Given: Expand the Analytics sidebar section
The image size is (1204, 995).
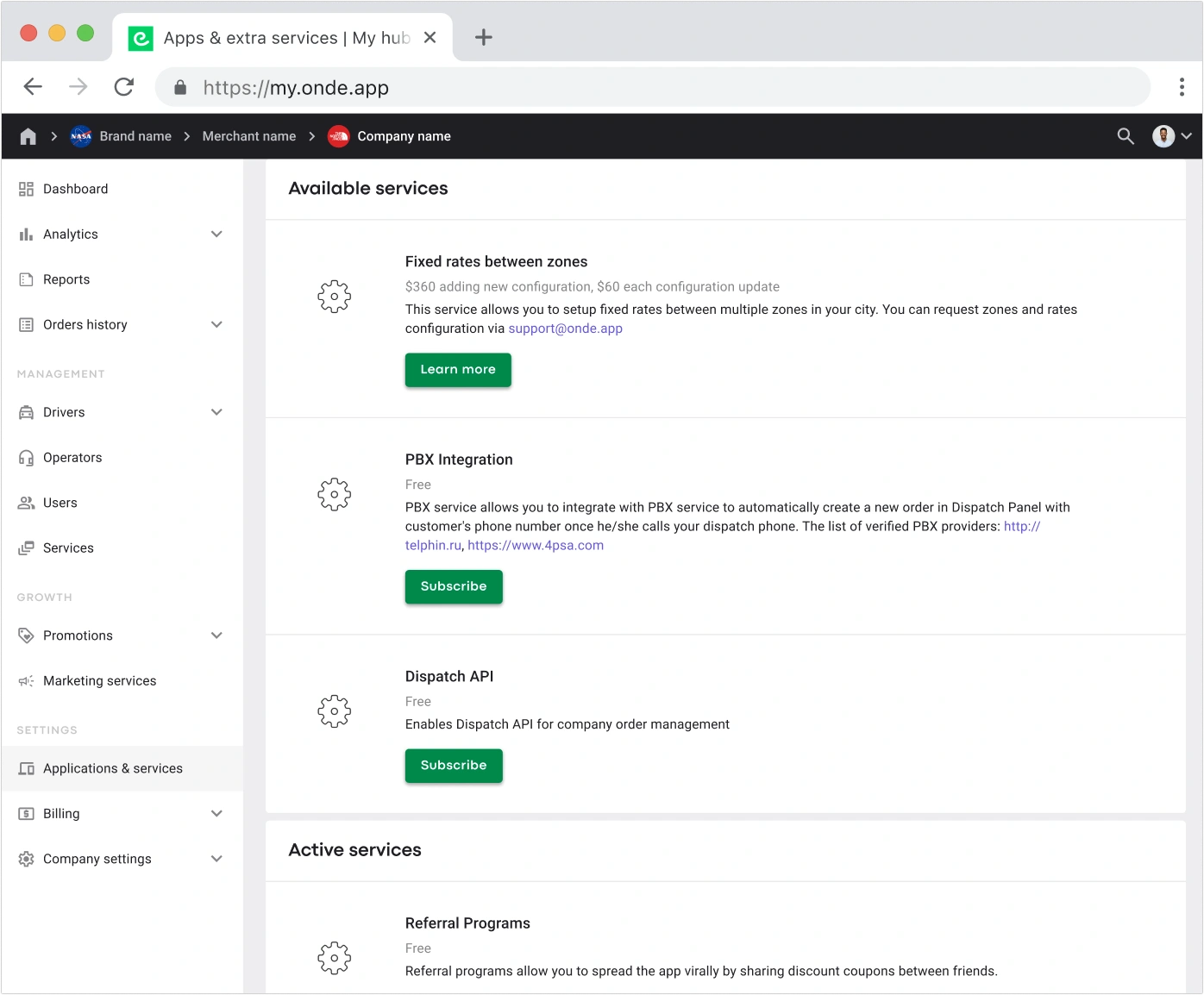Looking at the screenshot, I should 216,235.
